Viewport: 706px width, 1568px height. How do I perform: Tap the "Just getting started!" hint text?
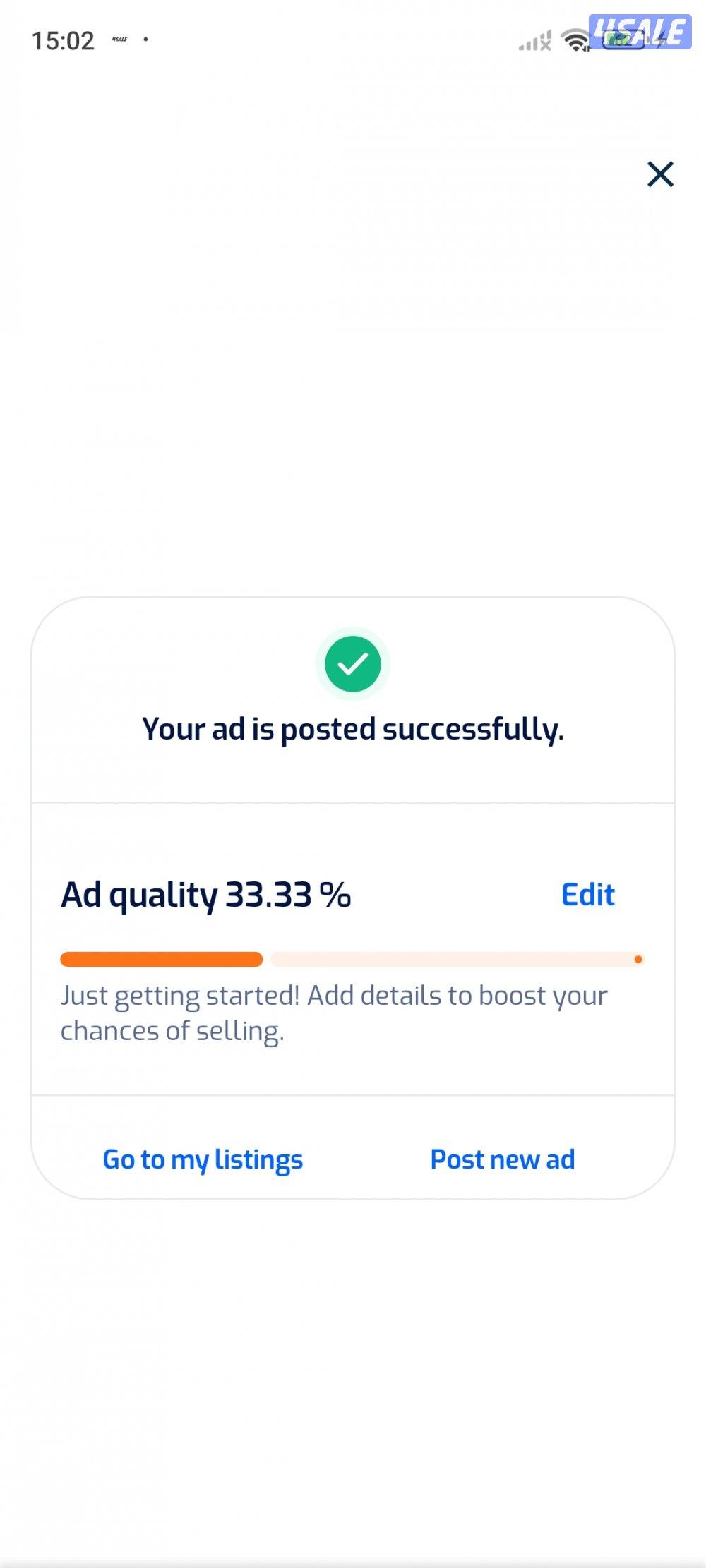[180, 996]
